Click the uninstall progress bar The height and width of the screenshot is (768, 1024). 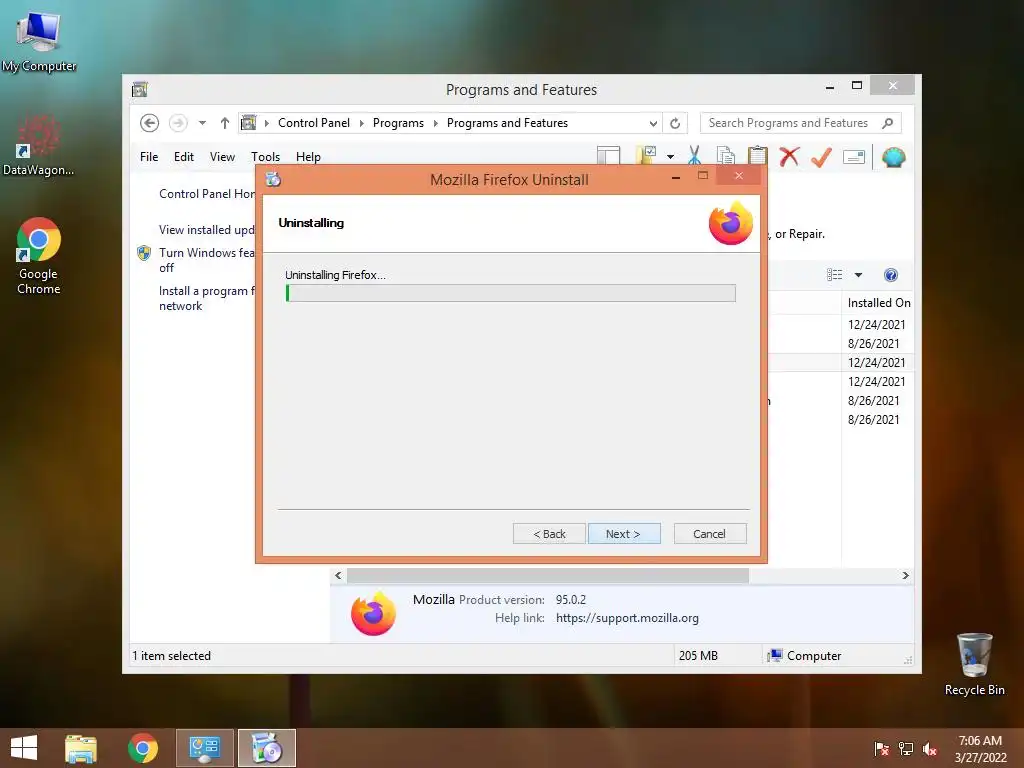pos(511,293)
